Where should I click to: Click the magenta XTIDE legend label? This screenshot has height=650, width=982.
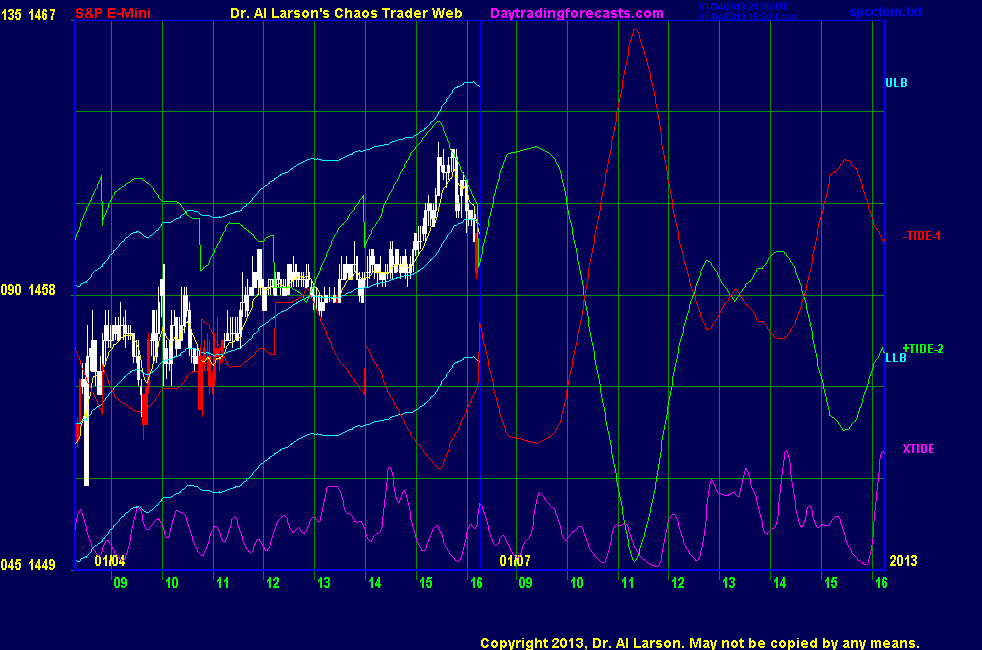tap(918, 449)
